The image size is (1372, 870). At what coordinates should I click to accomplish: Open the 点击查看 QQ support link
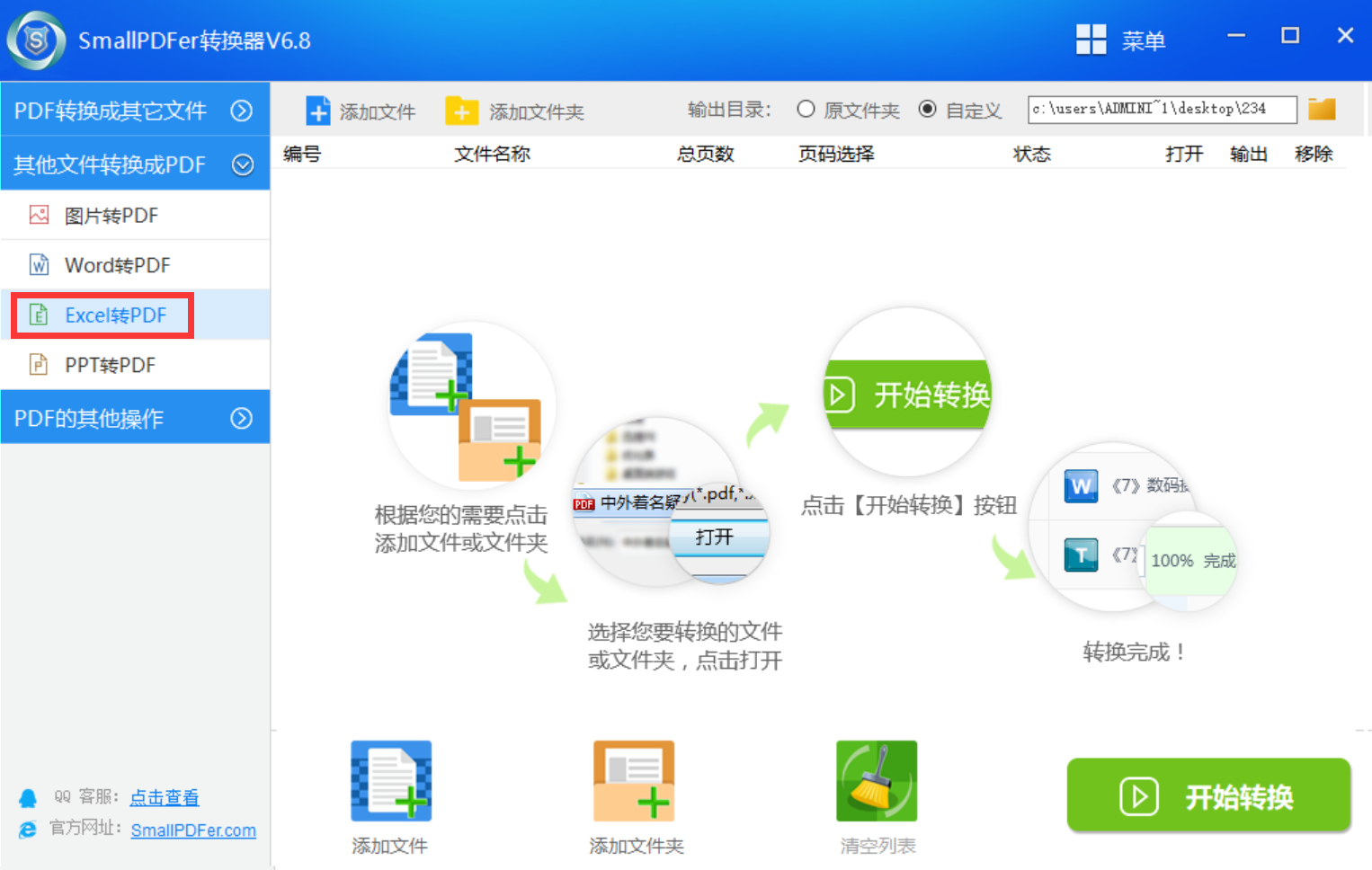[165, 797]
